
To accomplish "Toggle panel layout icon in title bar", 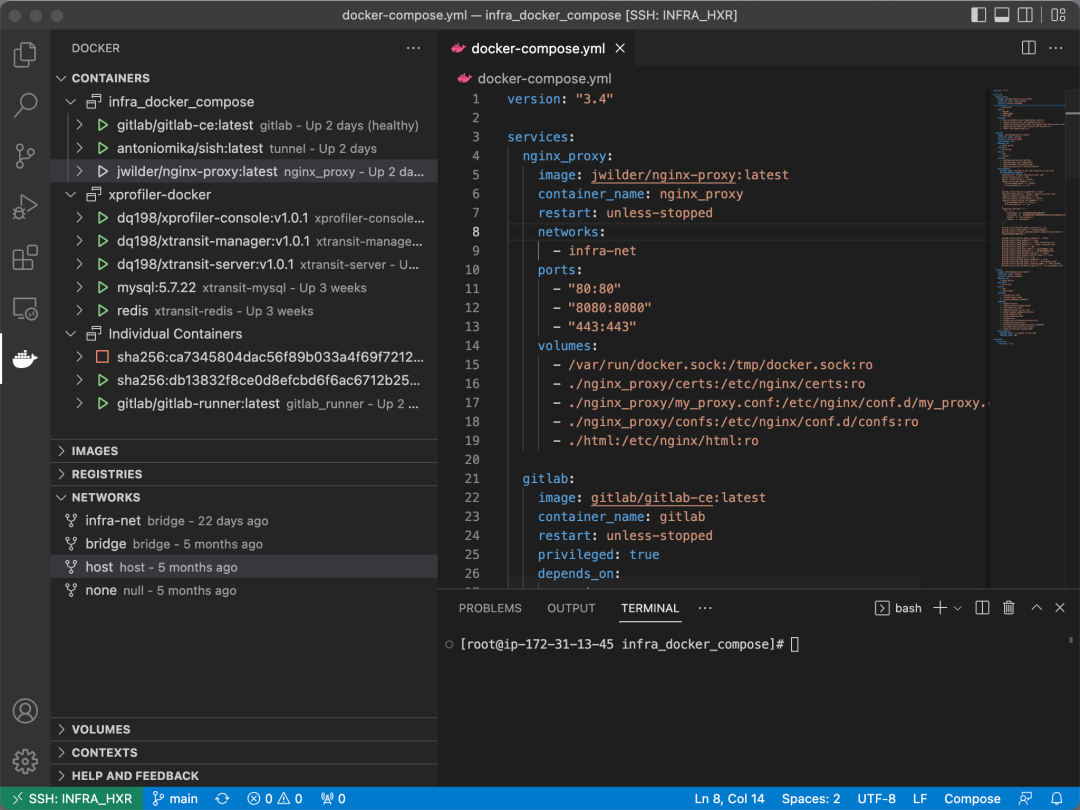I will pos(1001,15).
